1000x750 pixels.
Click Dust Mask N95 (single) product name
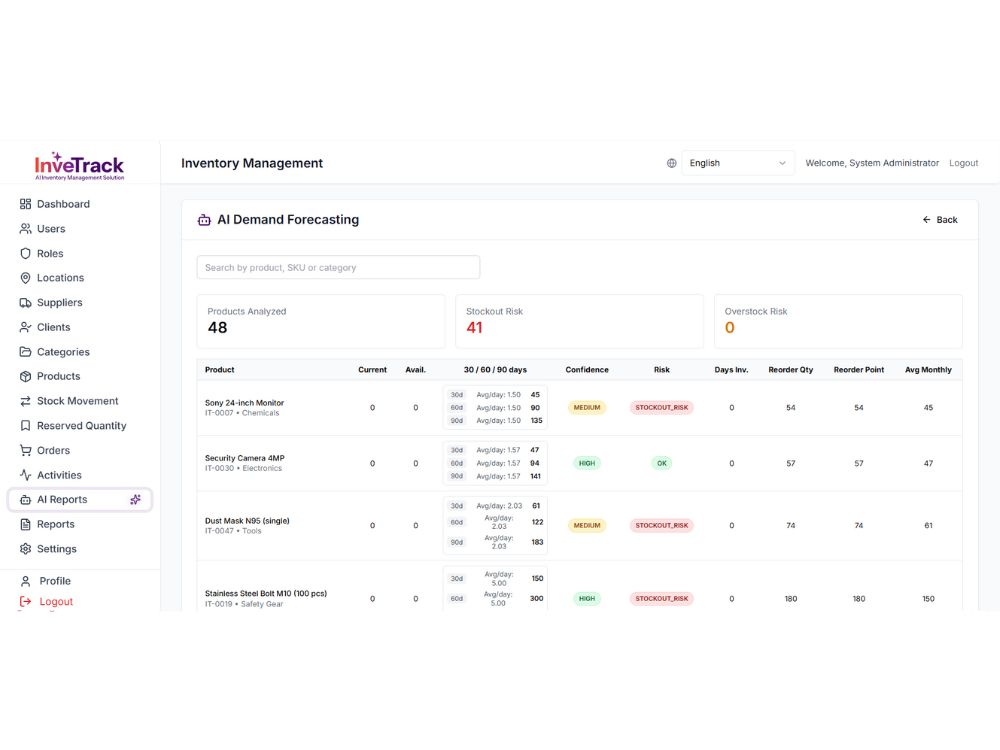[x=247, y=521]
